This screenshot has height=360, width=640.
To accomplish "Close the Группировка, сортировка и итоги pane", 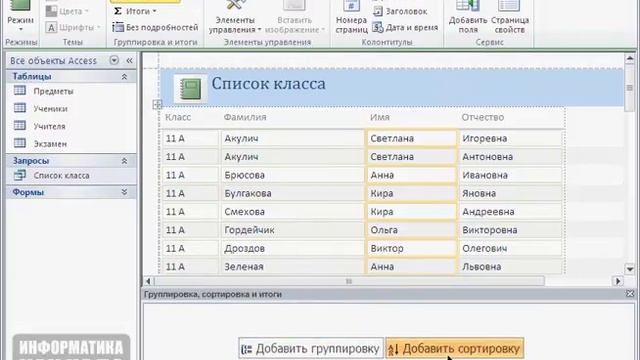I will tap(630, 294).
